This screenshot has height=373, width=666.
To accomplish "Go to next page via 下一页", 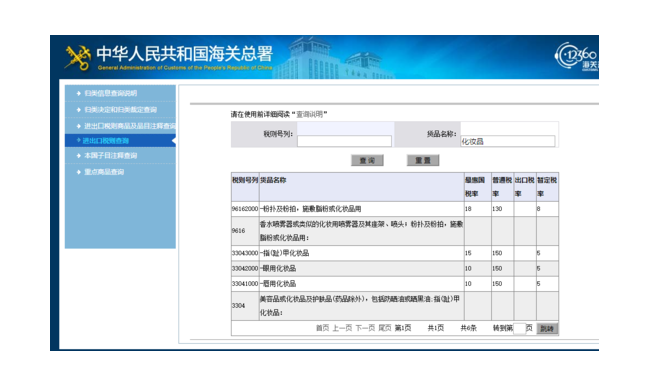I will [365, 328].
